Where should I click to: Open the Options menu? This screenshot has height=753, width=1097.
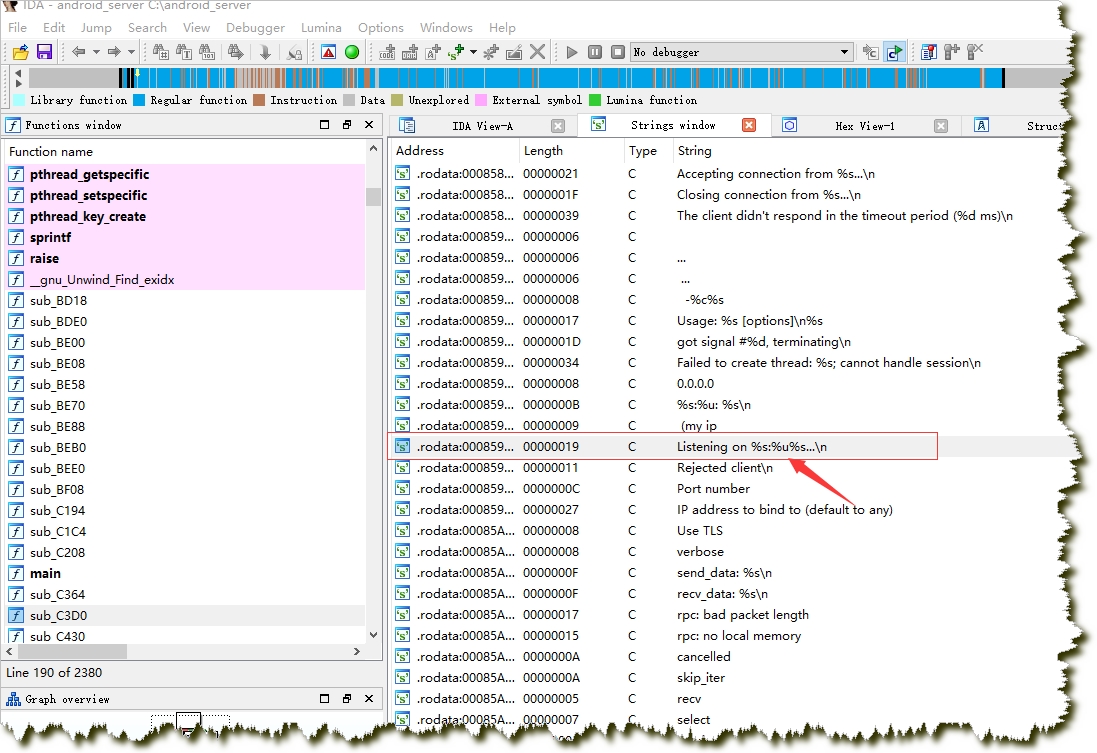pos(381,27)
